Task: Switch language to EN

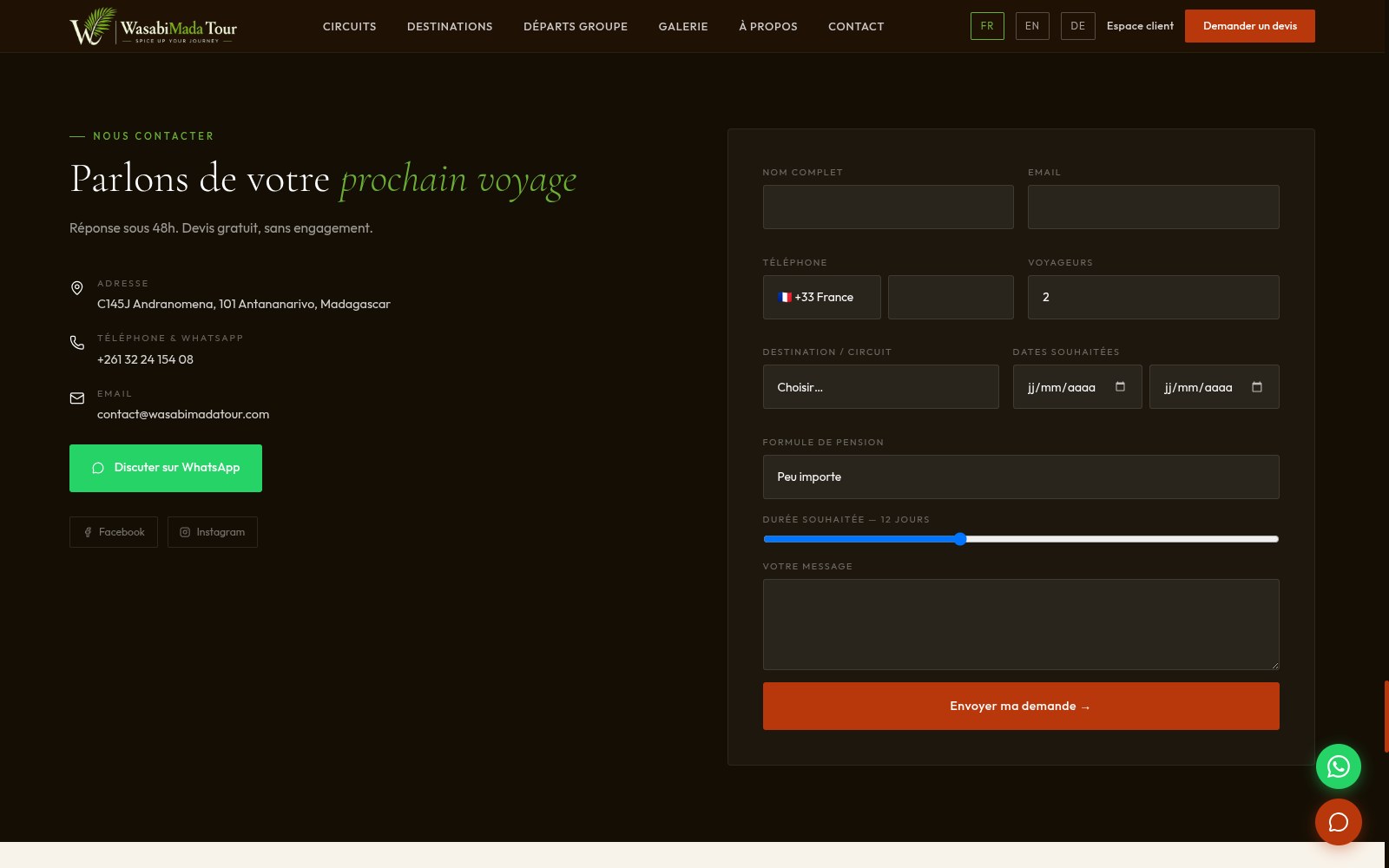Action: coord(1032,26)
